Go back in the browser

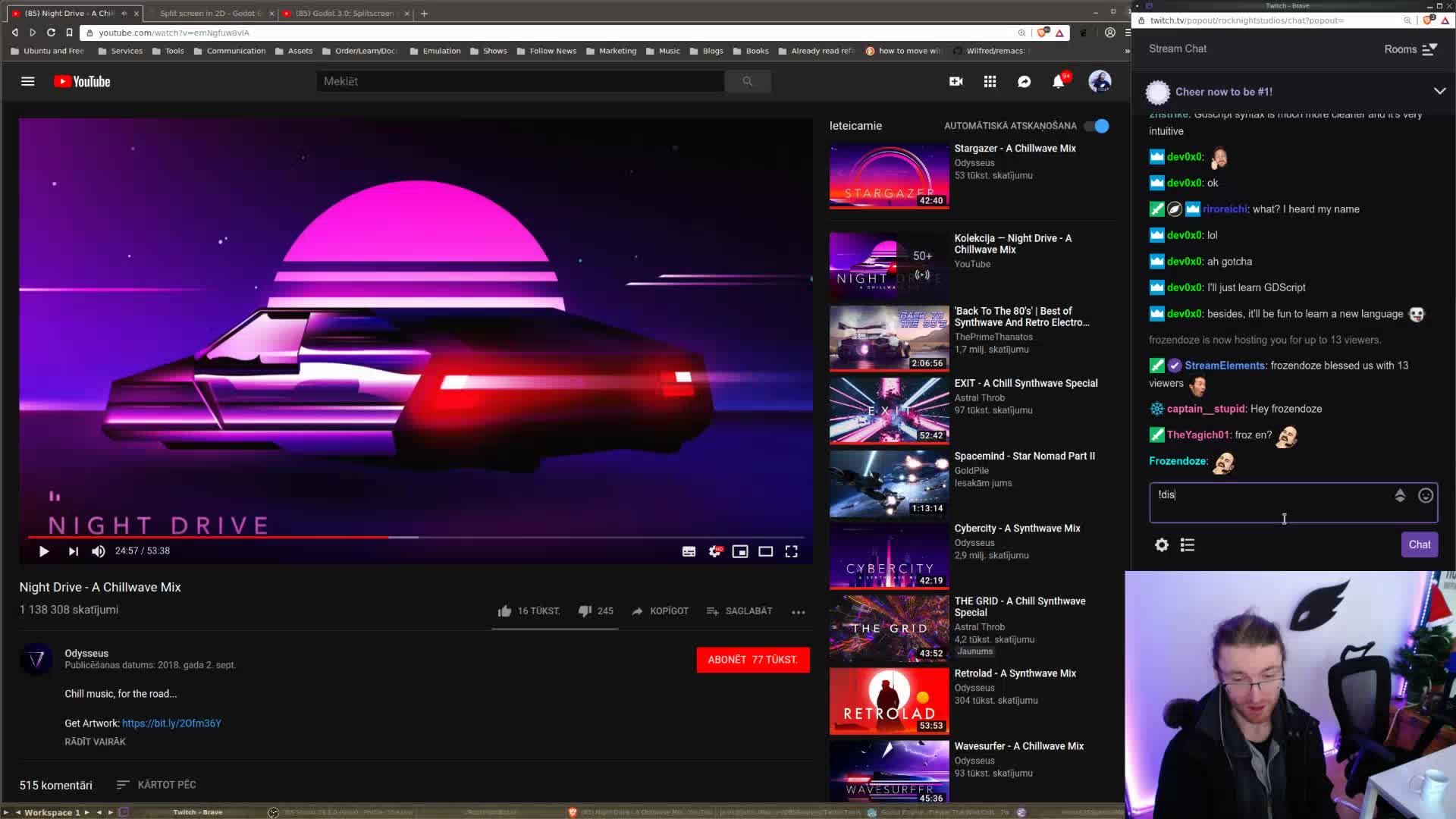tap(14, 33)
